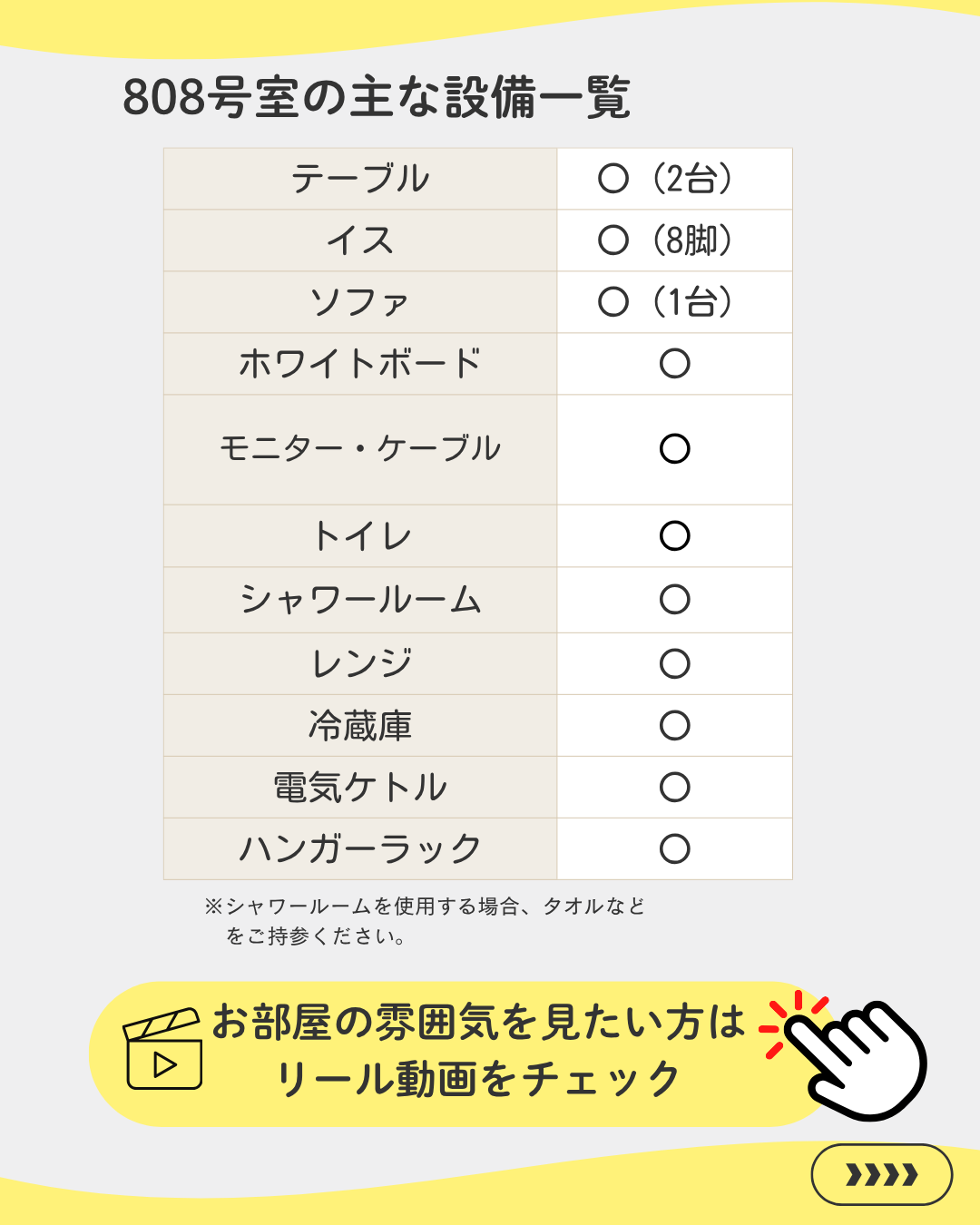Select the イス row label
Screen dimensions: 980x1225
(x=360, y=240)
